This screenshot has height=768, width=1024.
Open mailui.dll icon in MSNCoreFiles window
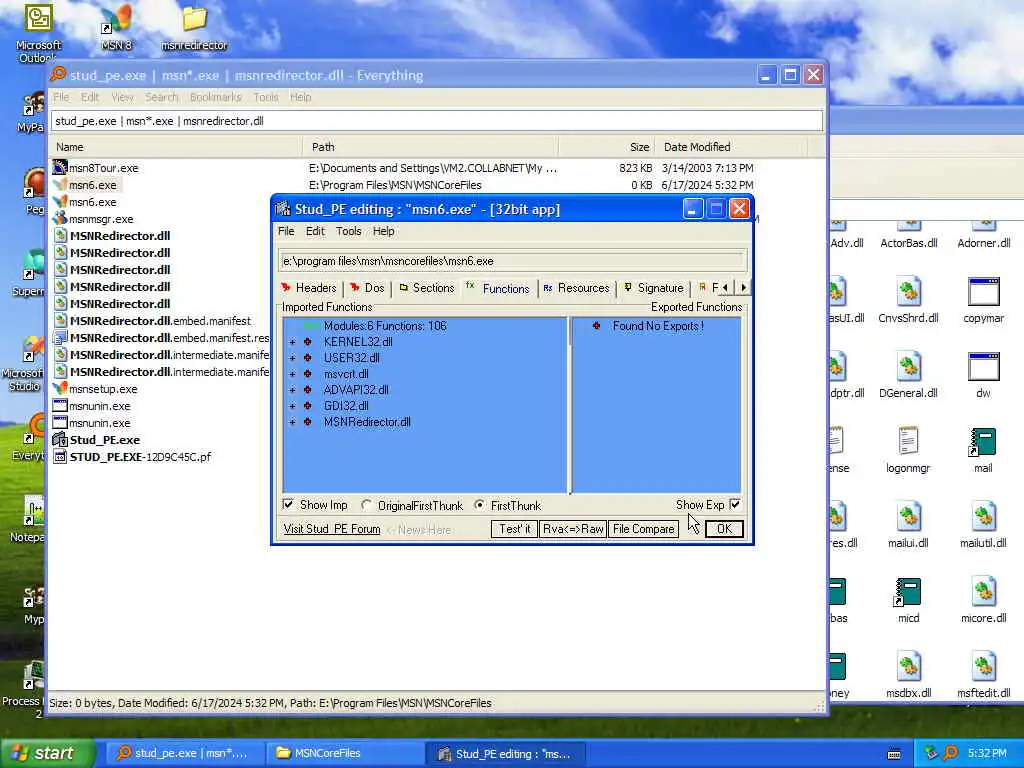[908, 517]
